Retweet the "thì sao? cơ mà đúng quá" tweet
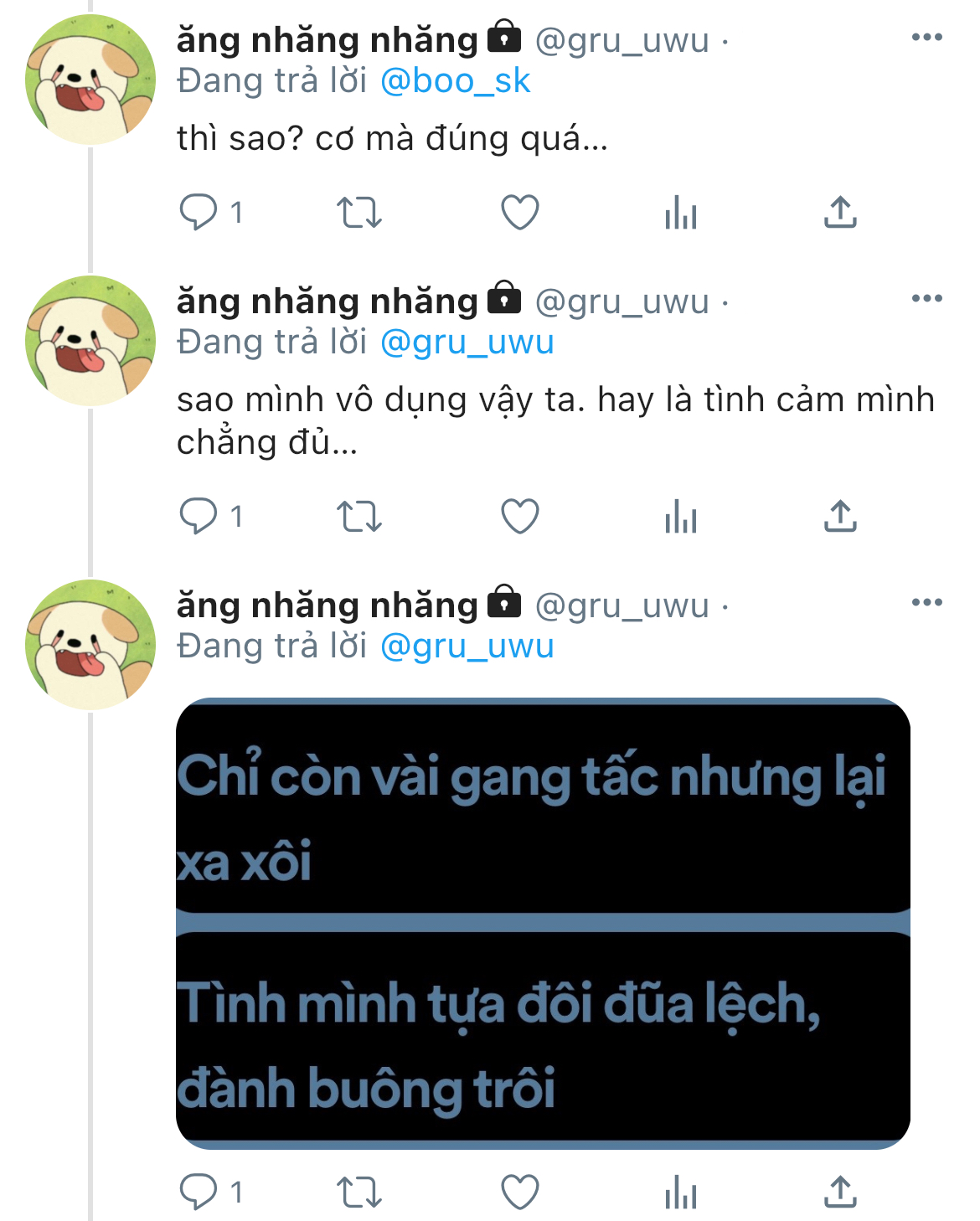 click(x=359, y=213)
